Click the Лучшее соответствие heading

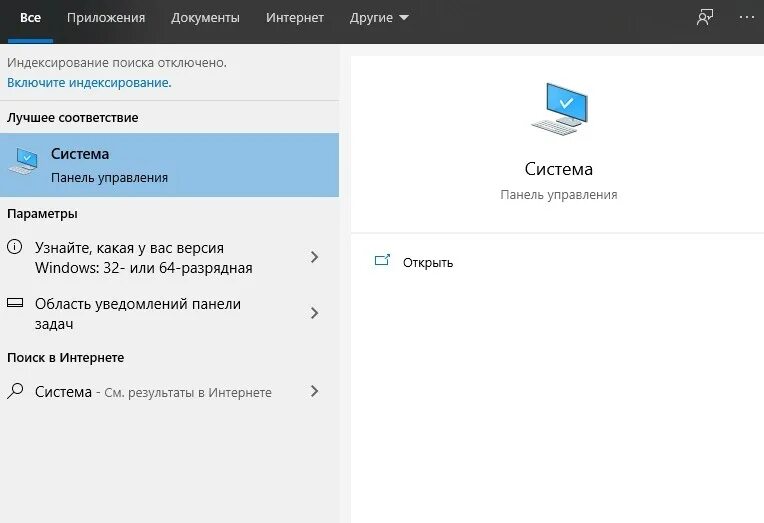coord(73,118)
